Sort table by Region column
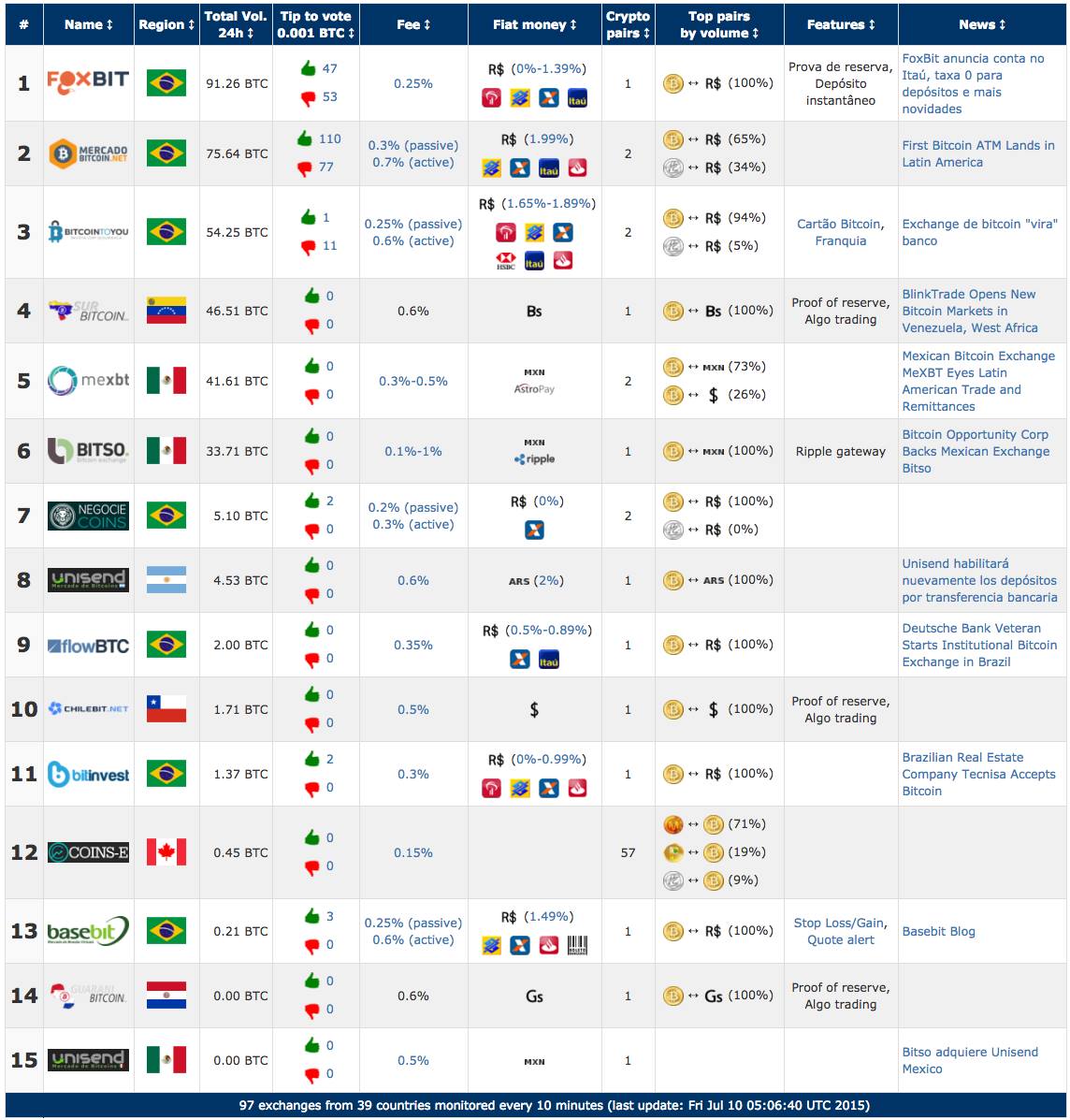Viewport: 1070px width, 1120px height. click(x=166, y=24)
